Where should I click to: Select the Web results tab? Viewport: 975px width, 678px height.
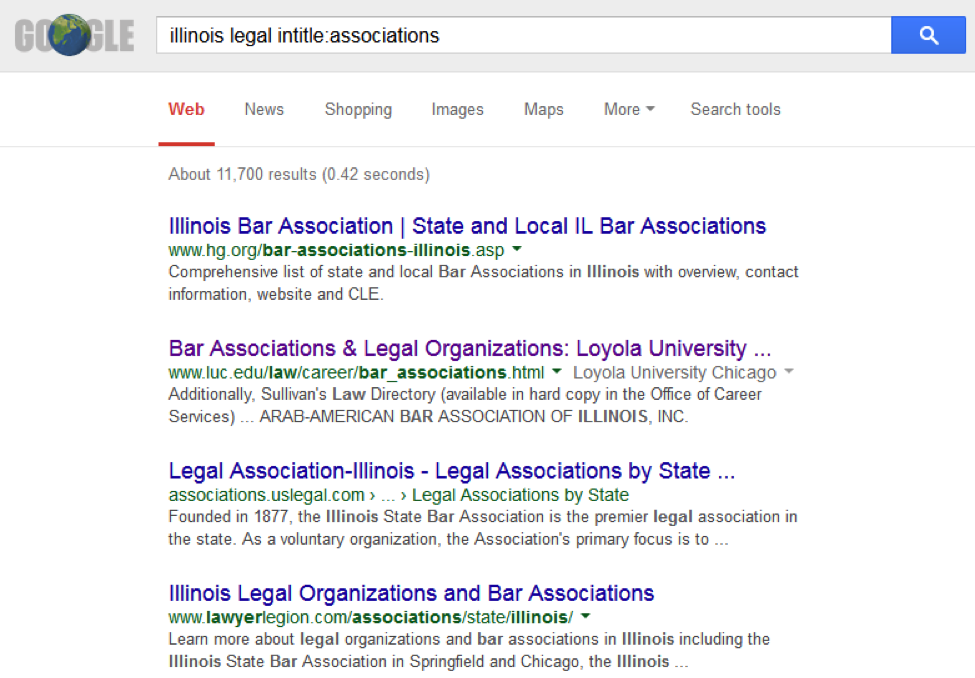pyautogui.click(x=186, y=110)
